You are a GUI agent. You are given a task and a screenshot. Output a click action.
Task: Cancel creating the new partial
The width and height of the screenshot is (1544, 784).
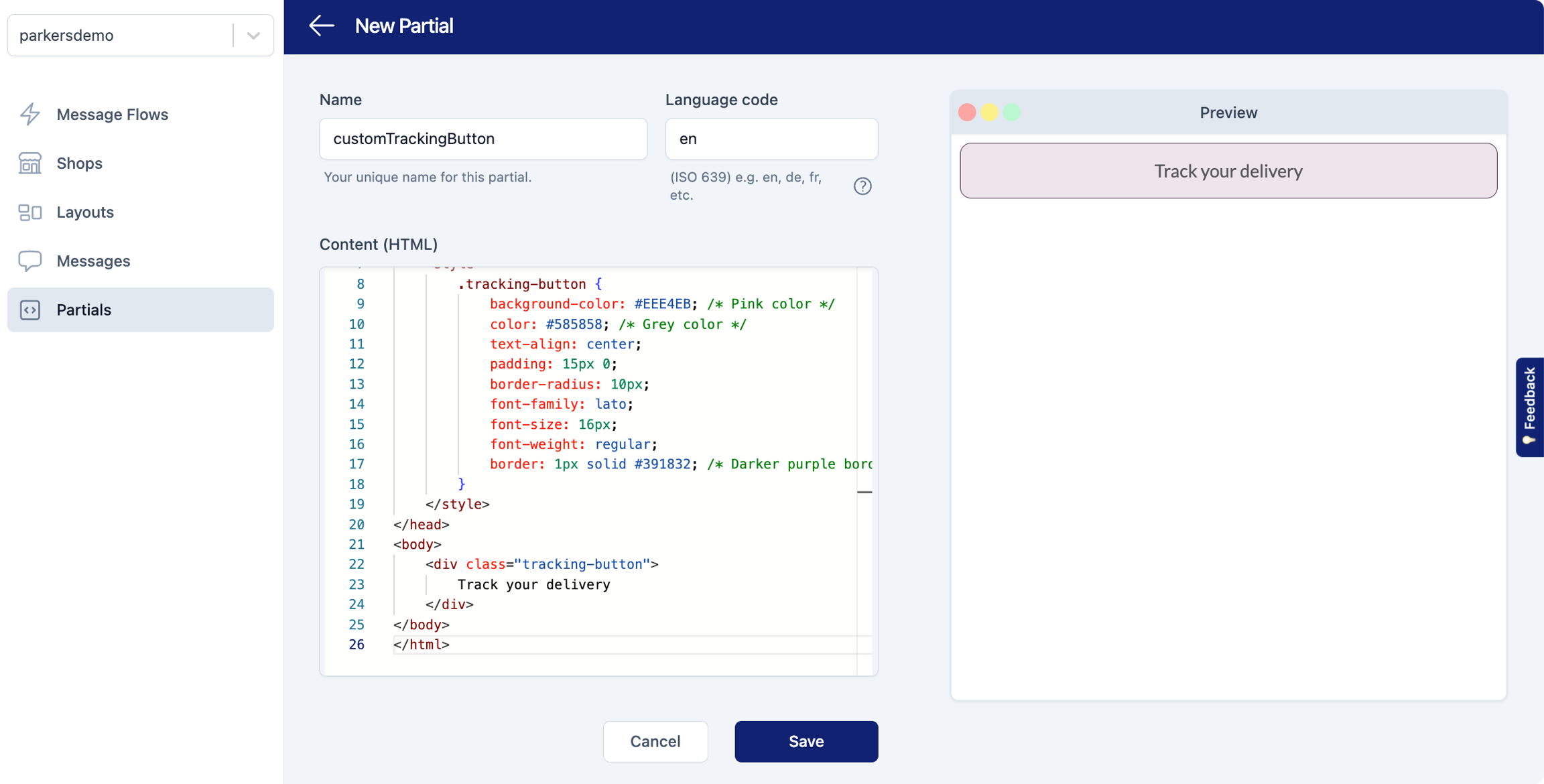(x=655, y=741)
